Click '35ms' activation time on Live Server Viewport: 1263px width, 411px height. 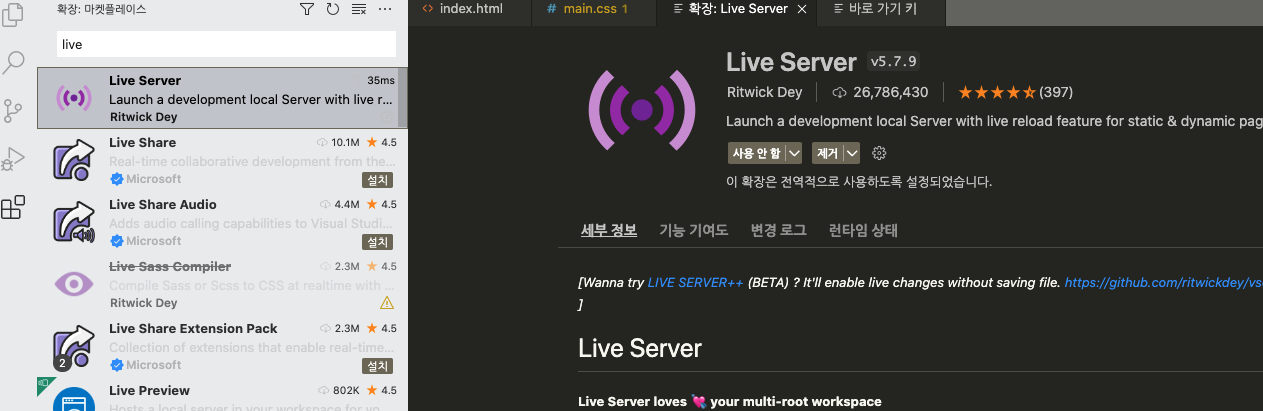[380, 80]
